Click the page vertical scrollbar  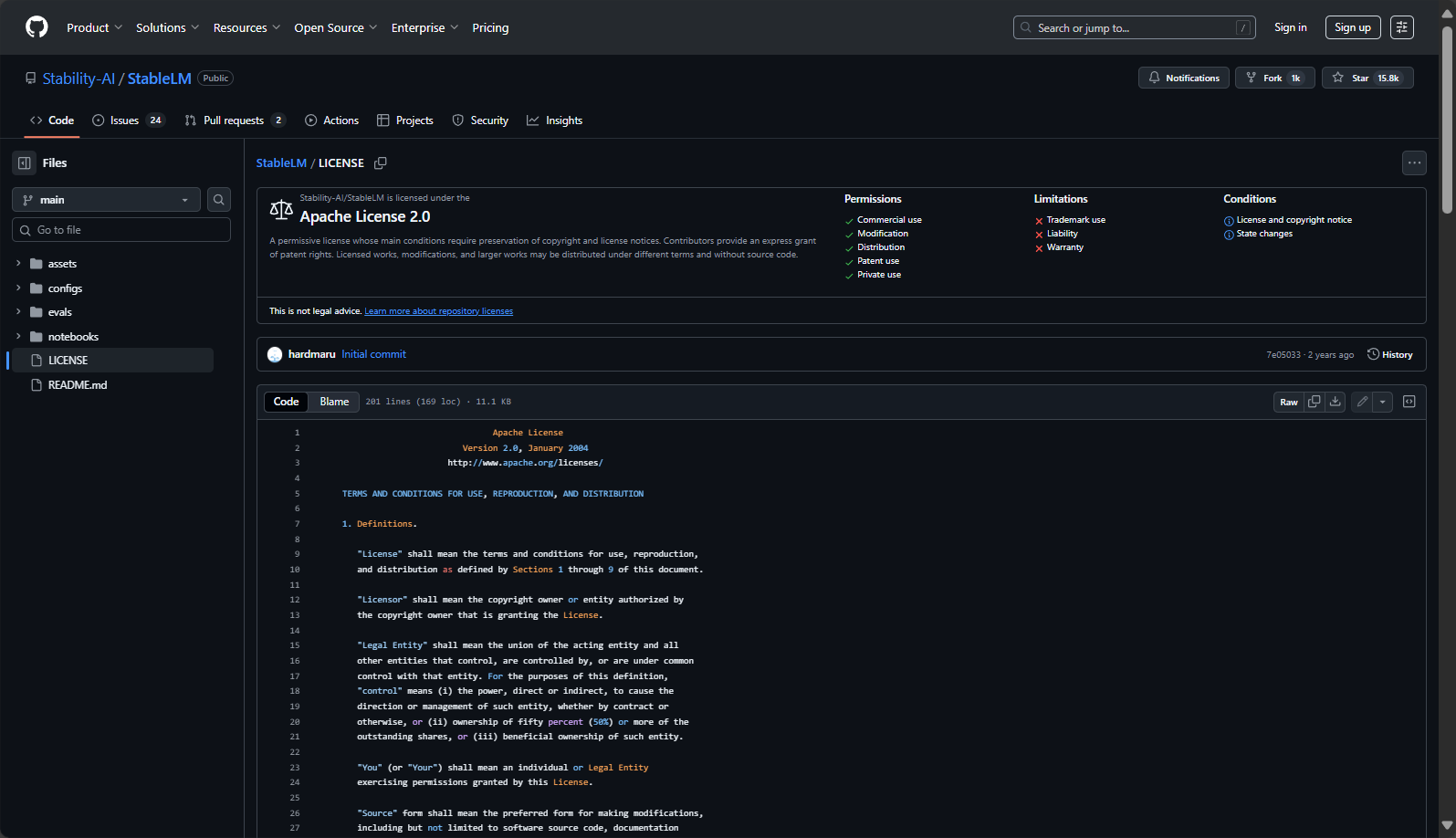point(1447,119)
